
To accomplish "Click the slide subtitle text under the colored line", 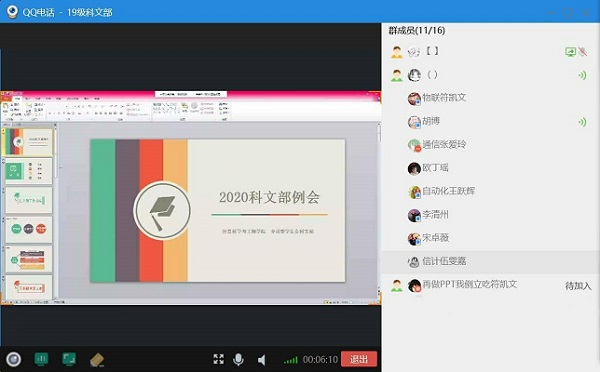I will 268,231.
